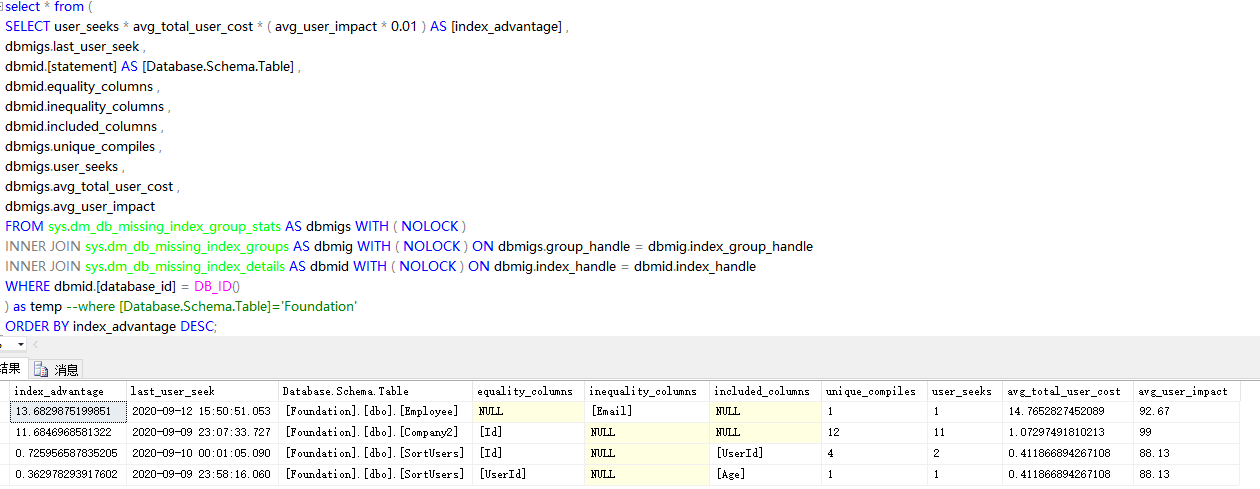Select the unique_compiles value 12
This screenshot has width=1260, height=489.
pos(874,432)
